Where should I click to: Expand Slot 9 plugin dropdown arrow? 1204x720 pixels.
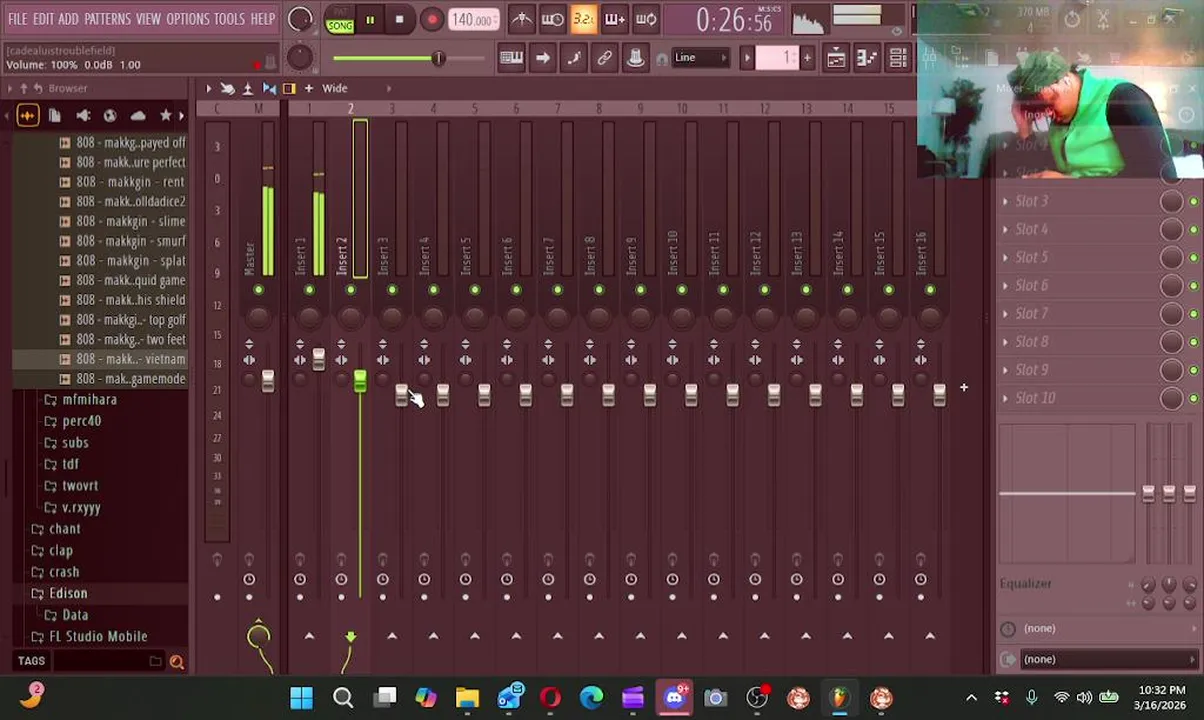(1006, 370)
